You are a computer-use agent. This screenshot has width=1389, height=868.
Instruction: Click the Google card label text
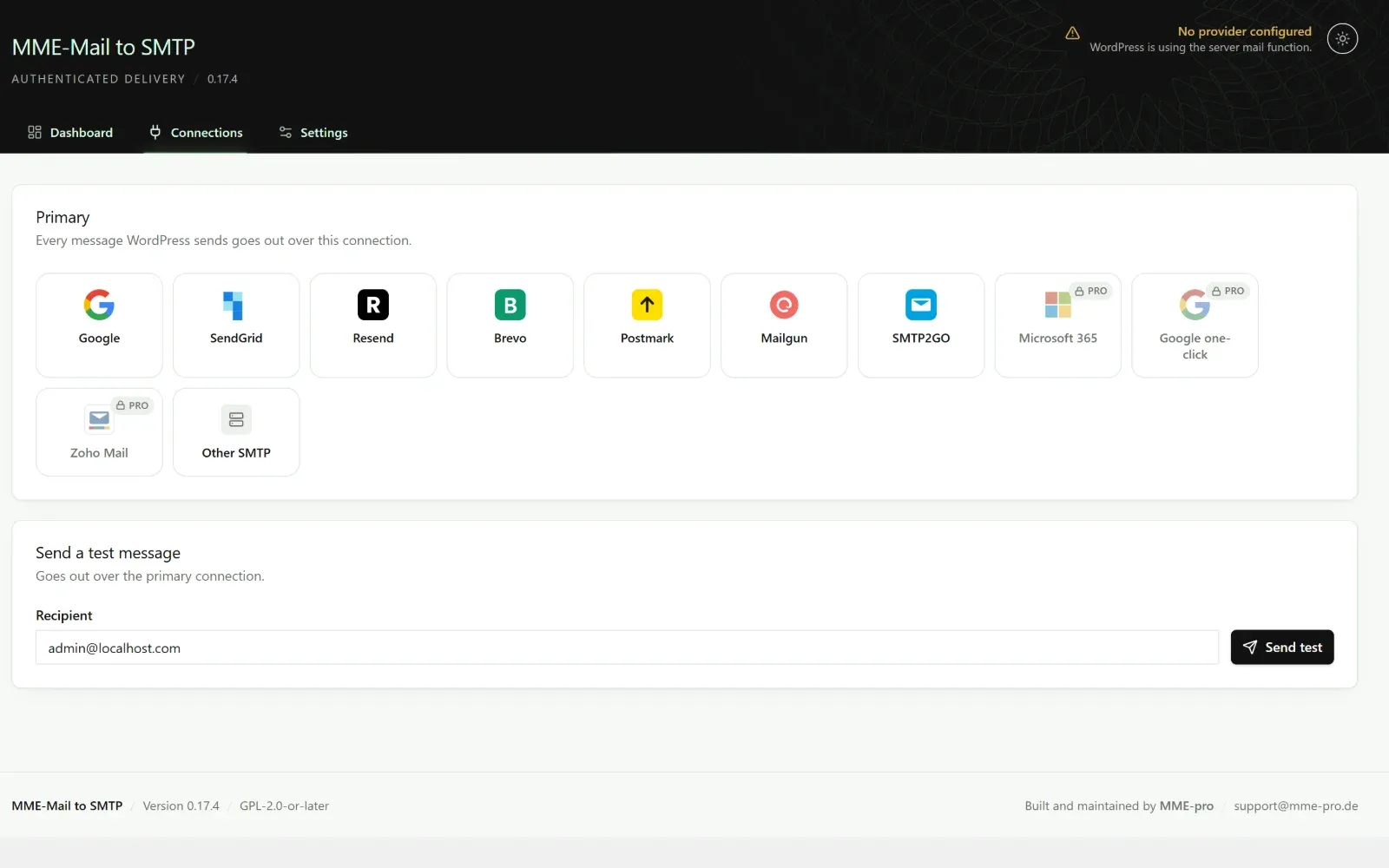pyautogui.click(x=99, y=339)
